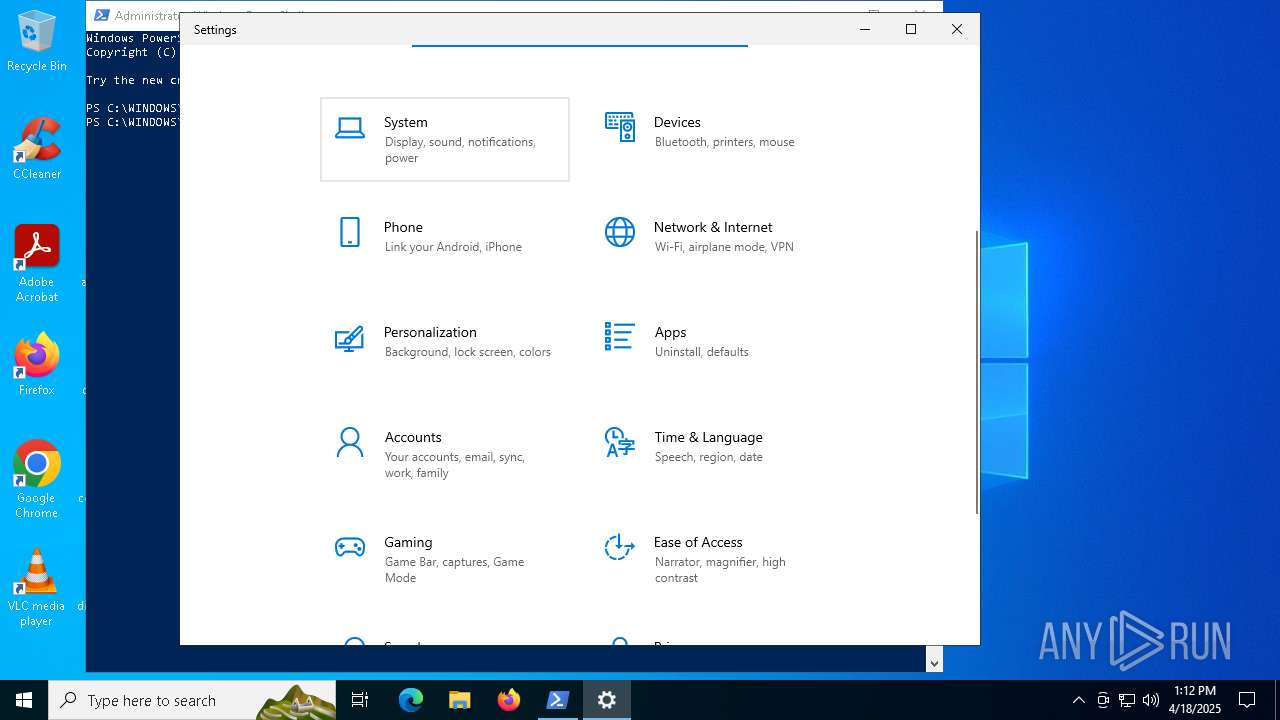Click the "Display, sound, notifications, power" description
Screen dimensions: 1280x720
tap(460, 150)
